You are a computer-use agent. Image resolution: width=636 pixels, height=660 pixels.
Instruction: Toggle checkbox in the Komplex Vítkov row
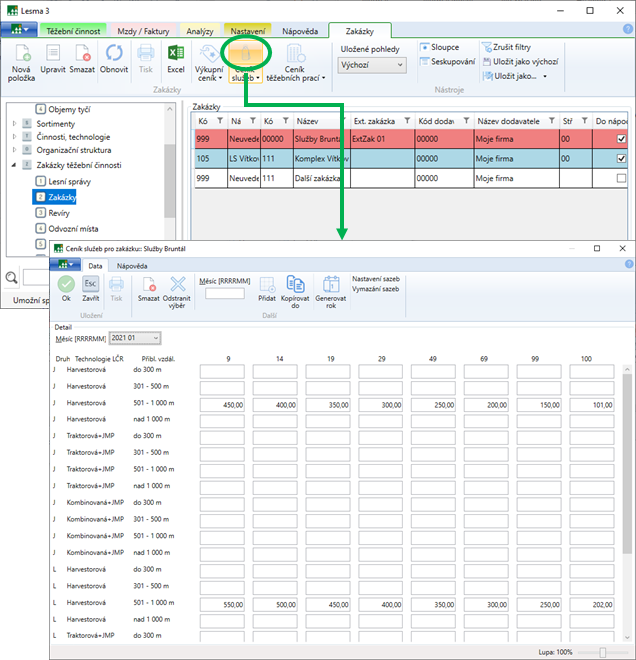[621, 158]
